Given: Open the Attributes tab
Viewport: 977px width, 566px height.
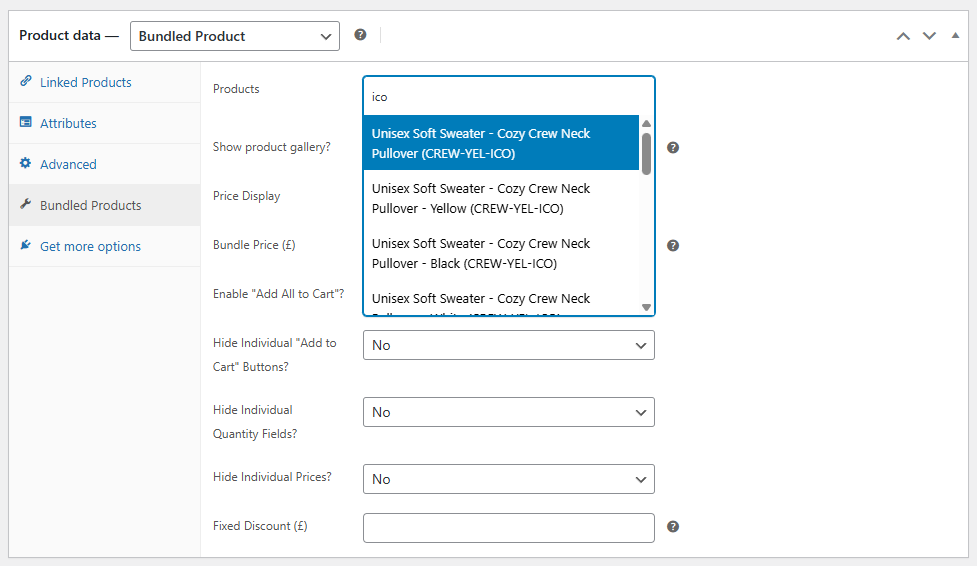Looking at the screenshot, I should [x=105, y=123].
